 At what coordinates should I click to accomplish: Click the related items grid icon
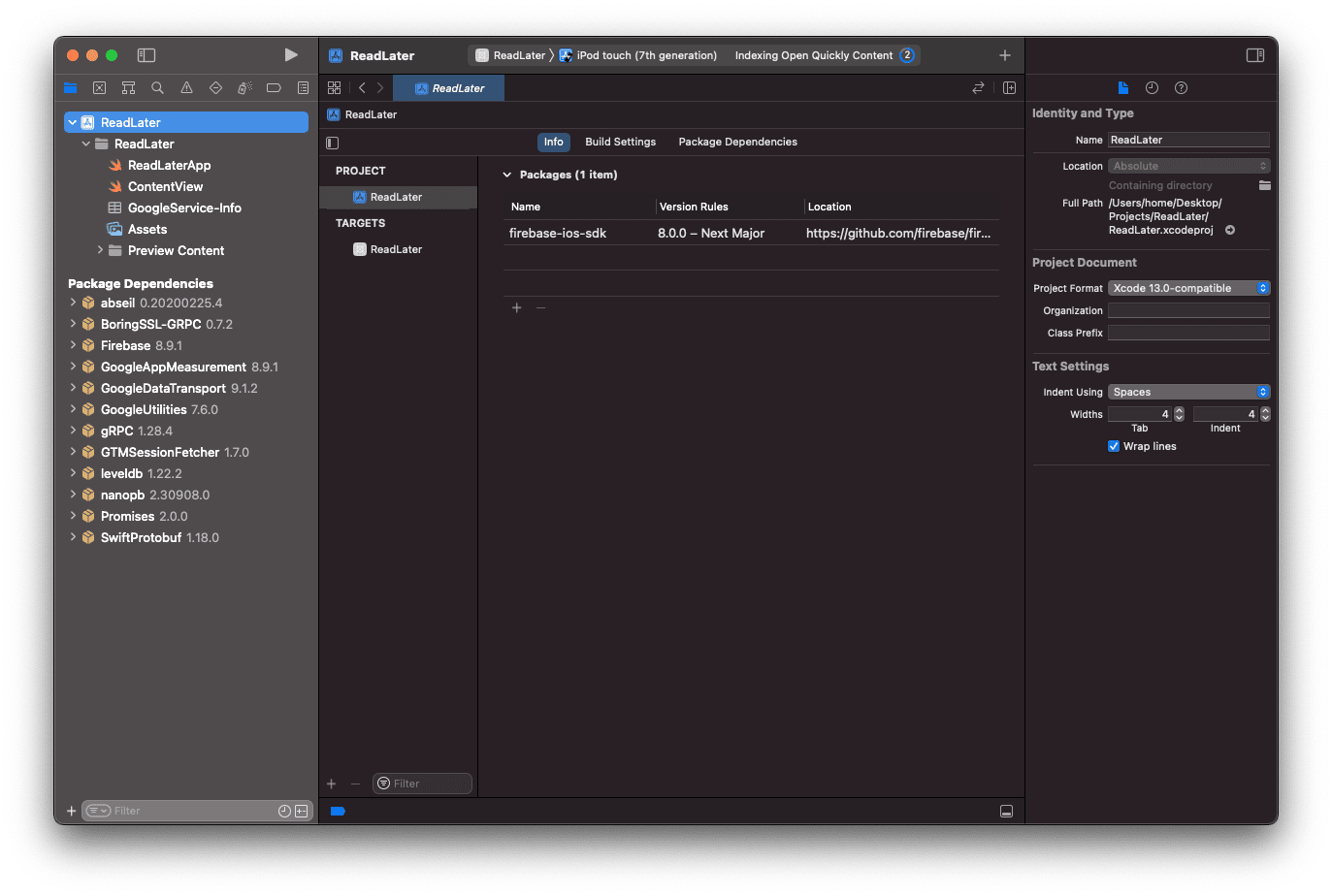click(x=334, y=88)
